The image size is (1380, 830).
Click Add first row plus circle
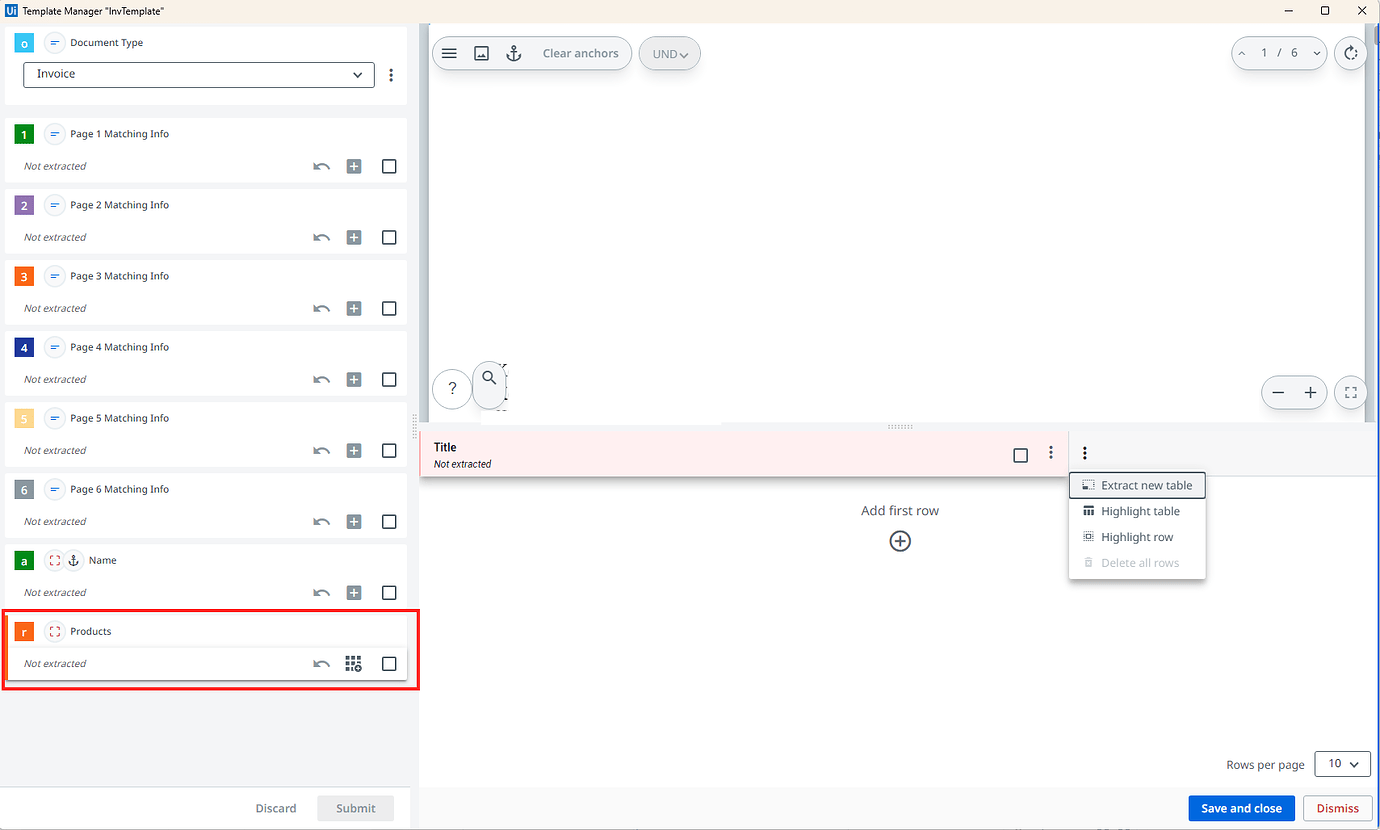click(x=900, y=541)
